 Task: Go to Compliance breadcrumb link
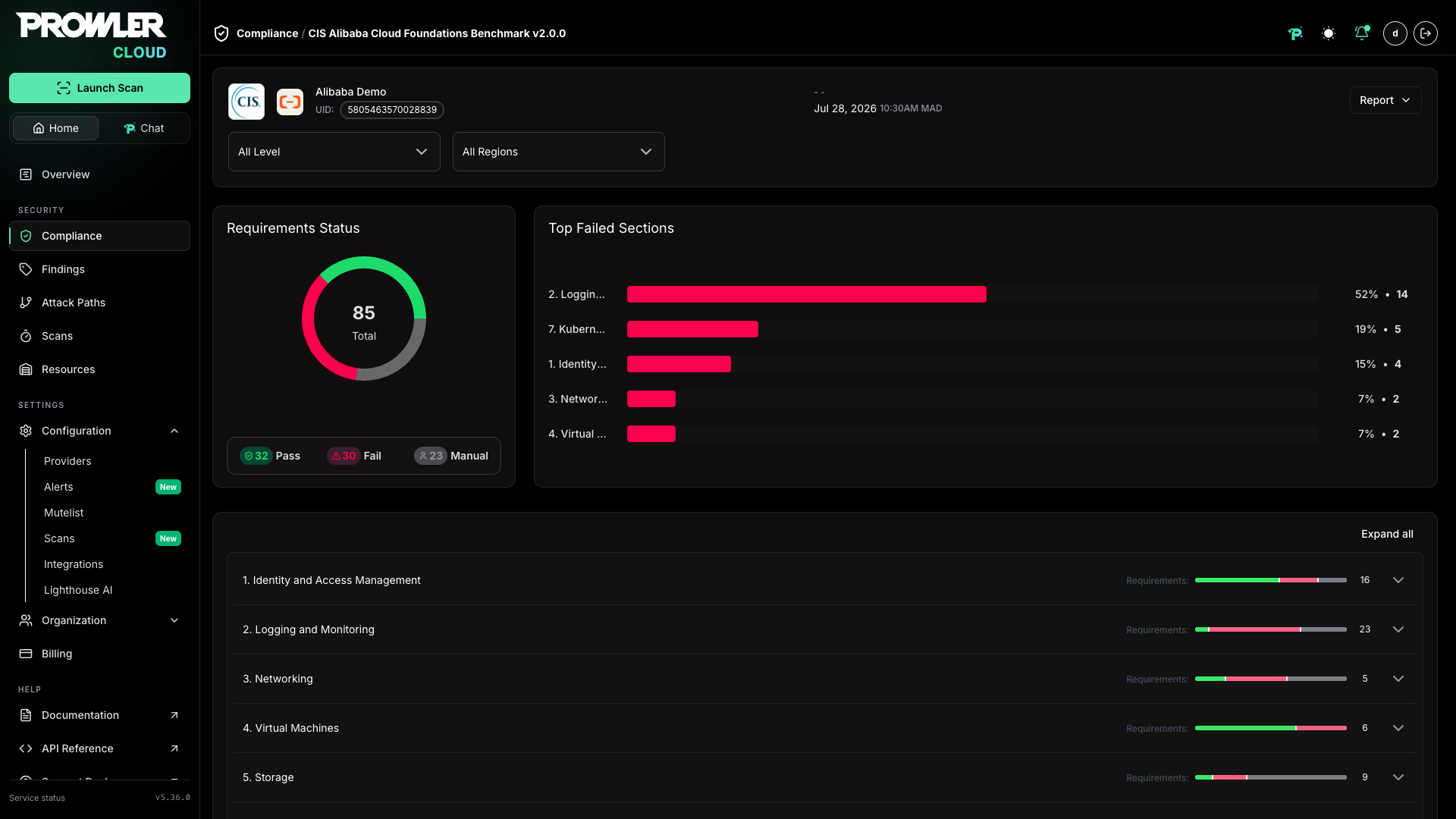[267, 33]
